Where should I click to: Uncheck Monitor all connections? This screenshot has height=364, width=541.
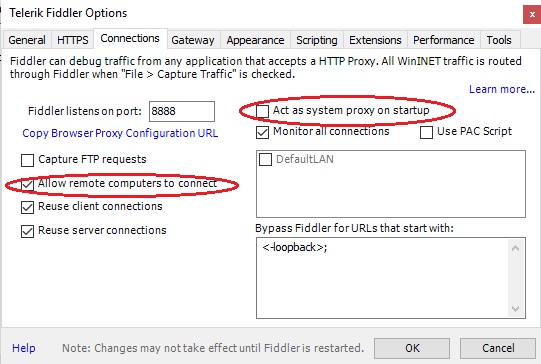(x=262, y=132)
